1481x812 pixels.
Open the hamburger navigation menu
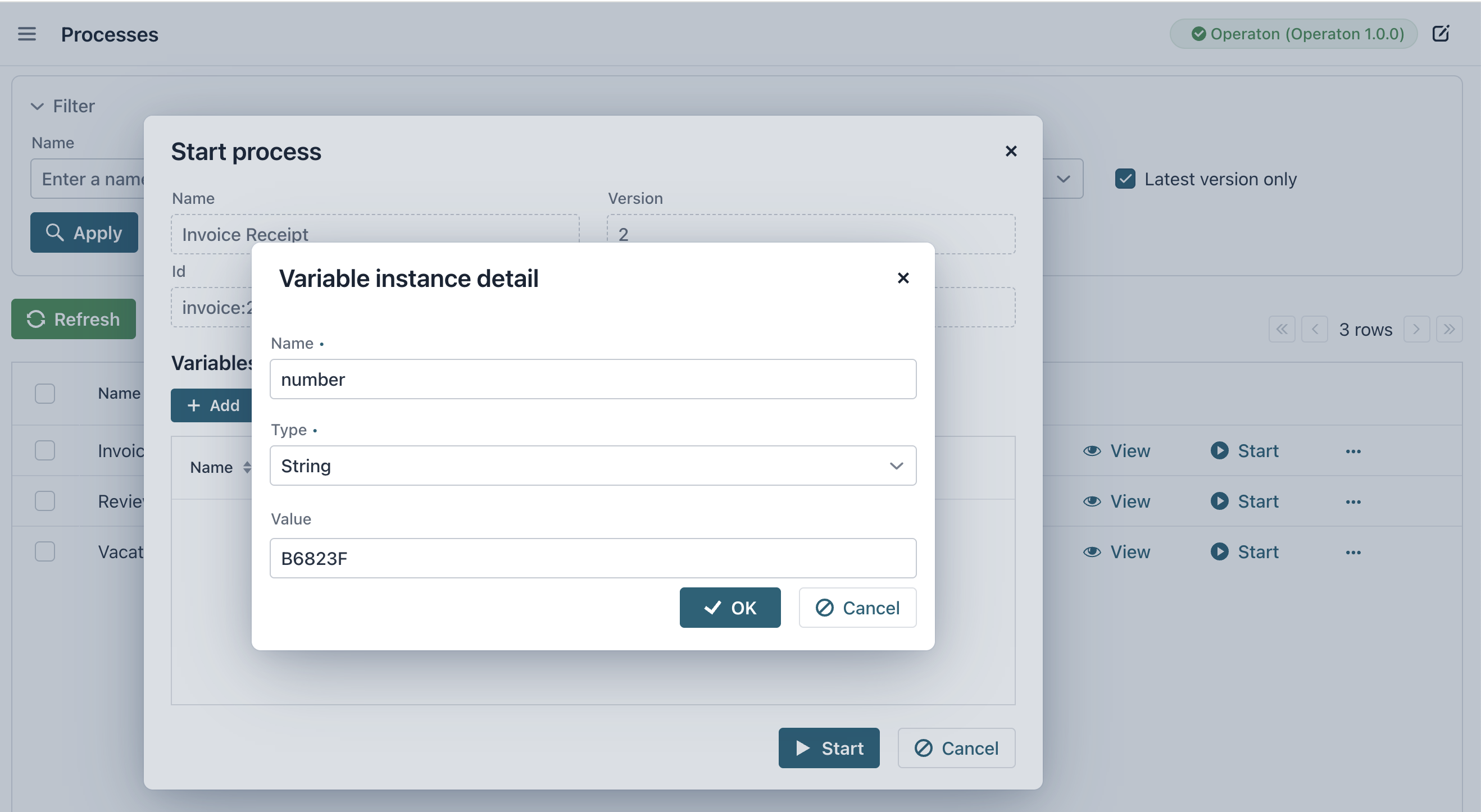26,34
